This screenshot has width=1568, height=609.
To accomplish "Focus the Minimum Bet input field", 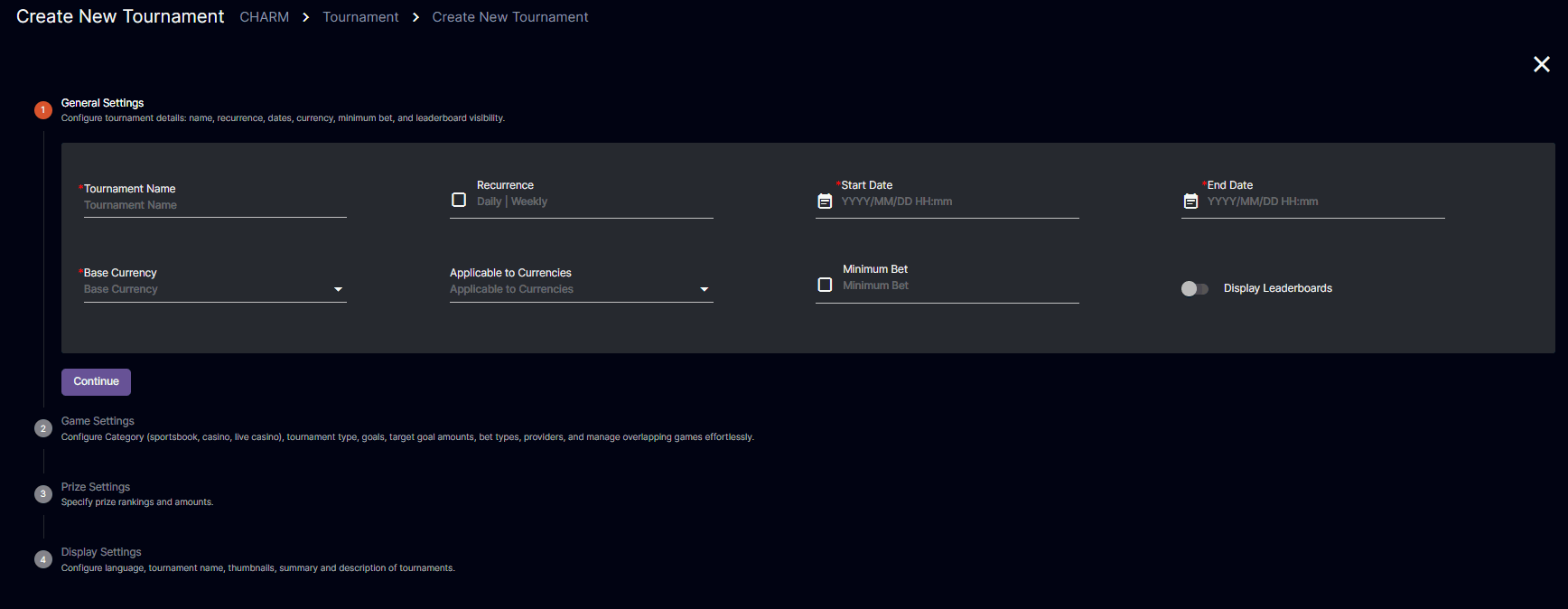I will pyautogui.click(x=960, y=286).
